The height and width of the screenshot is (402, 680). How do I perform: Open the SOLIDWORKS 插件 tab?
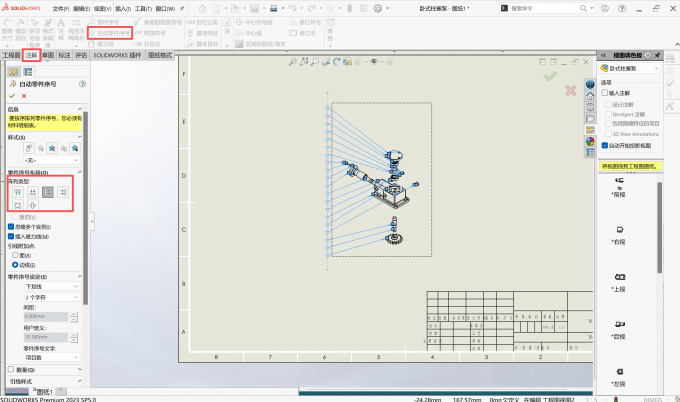[x=118, y=56]
